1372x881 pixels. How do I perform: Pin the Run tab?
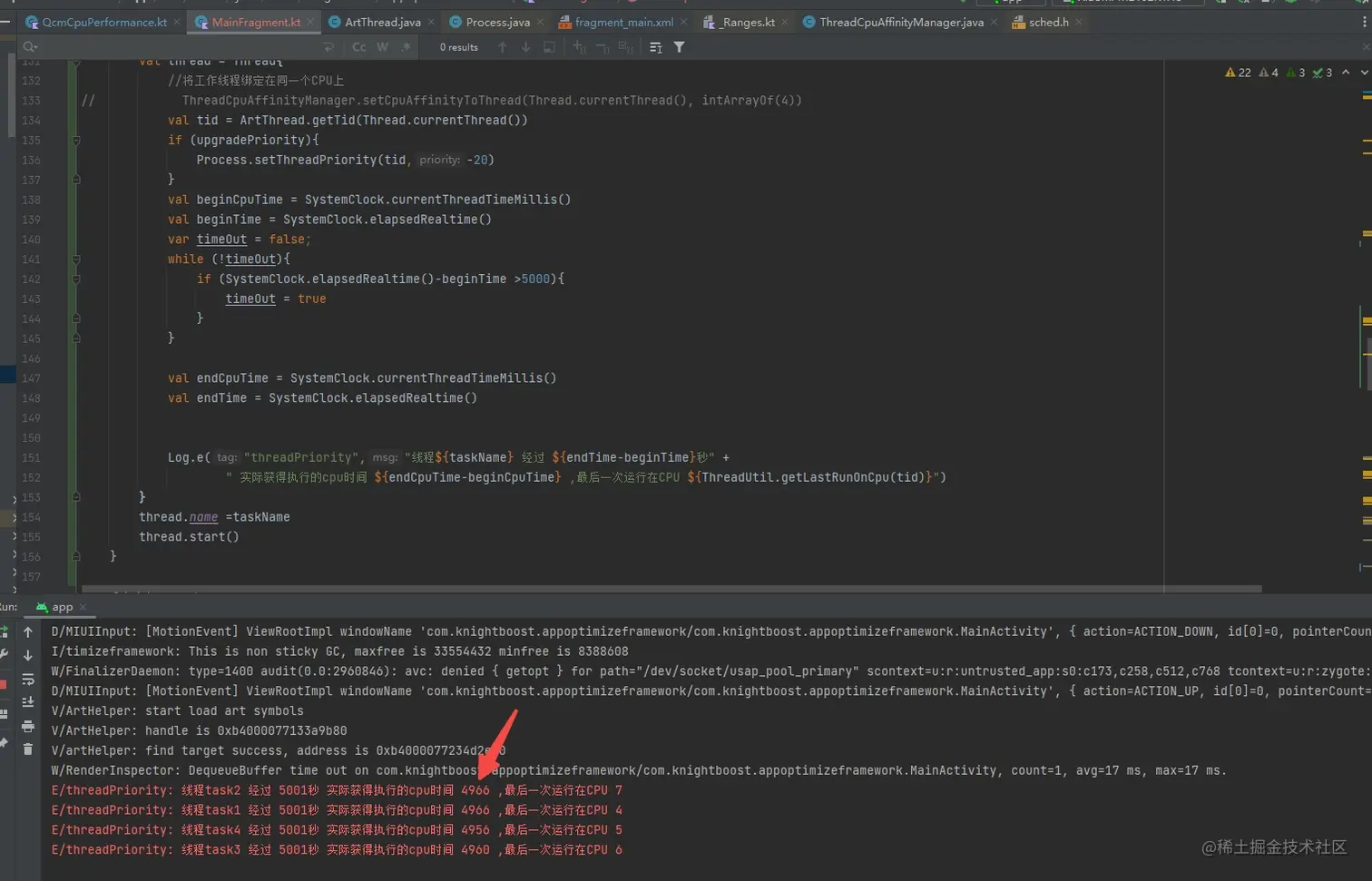4,743
